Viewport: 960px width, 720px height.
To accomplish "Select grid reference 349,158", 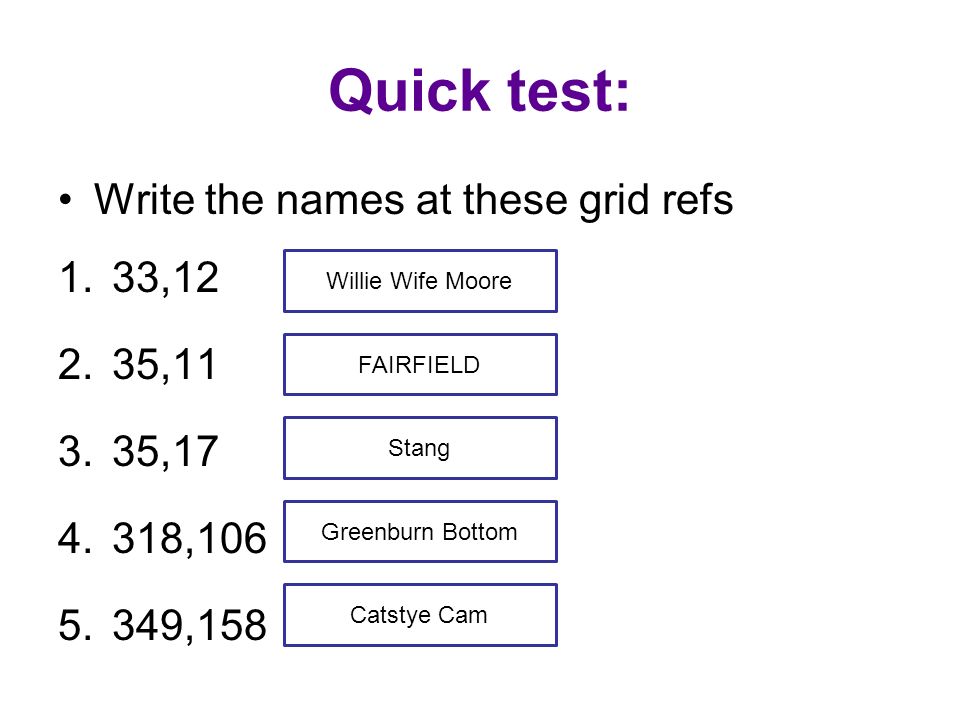I will 190,626.
